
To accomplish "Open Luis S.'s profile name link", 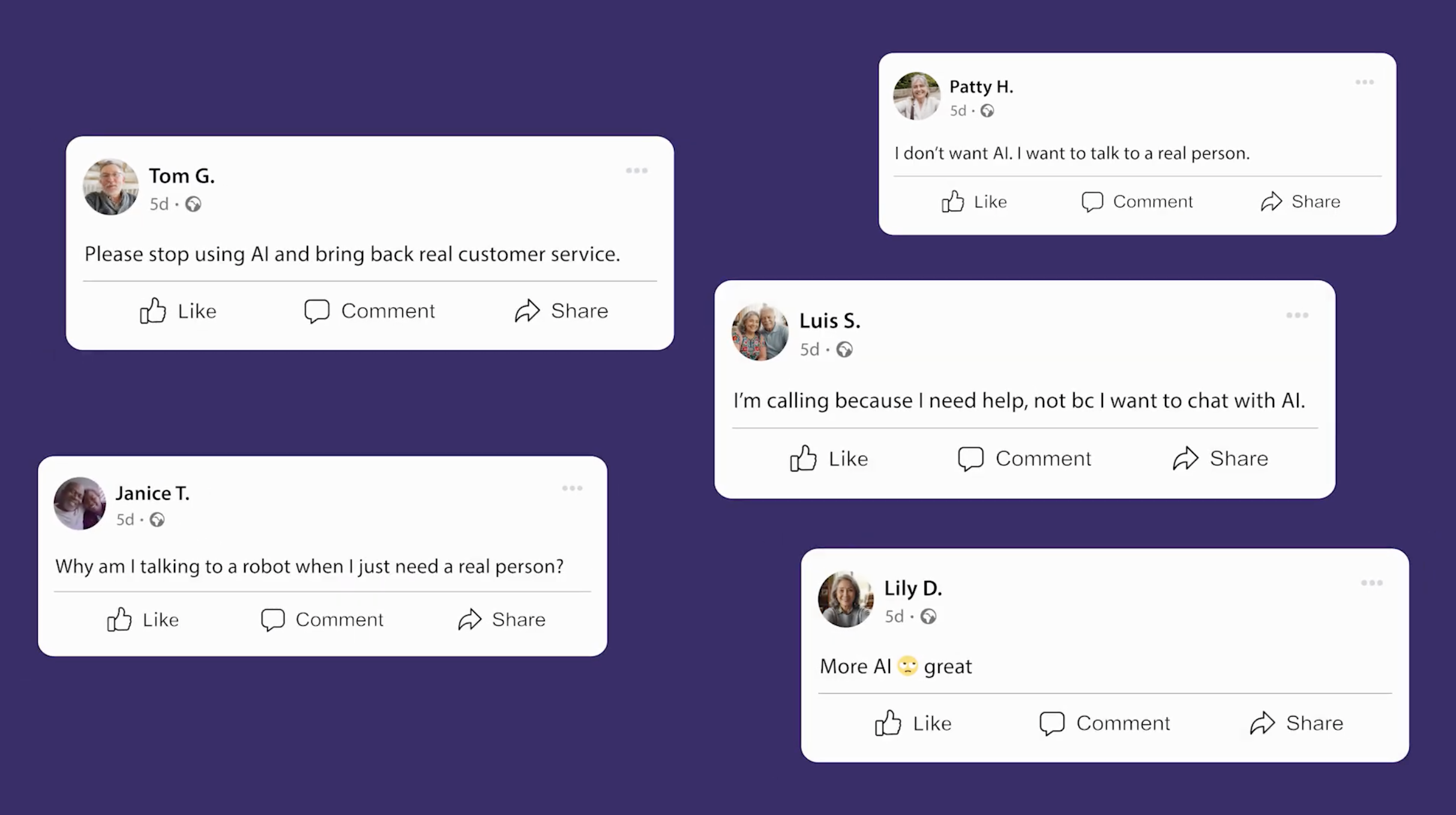I will pyautogui.click(x=829, y=321).
